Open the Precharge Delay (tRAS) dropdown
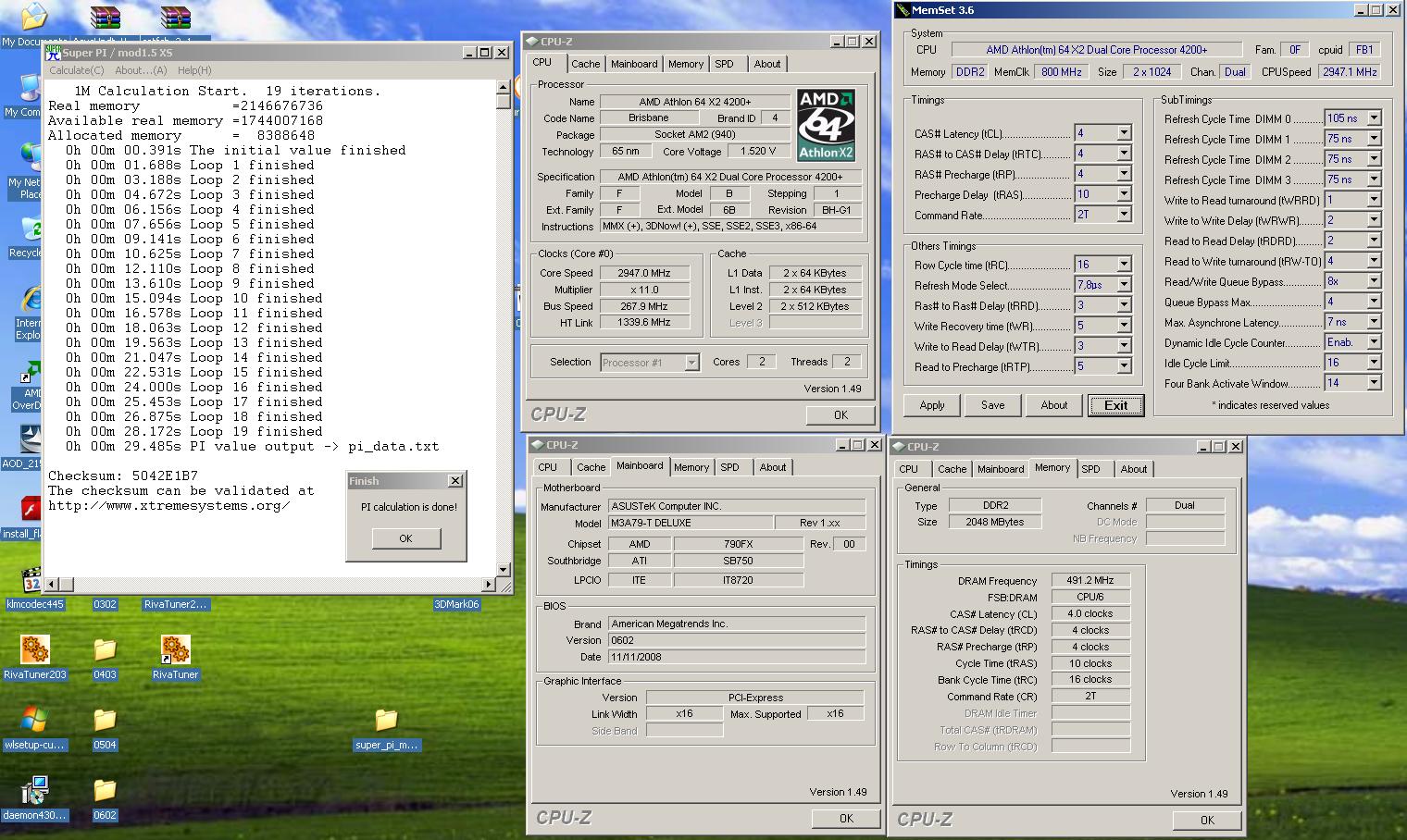This screenshot has height=840, width=1407. [1124, 194]
